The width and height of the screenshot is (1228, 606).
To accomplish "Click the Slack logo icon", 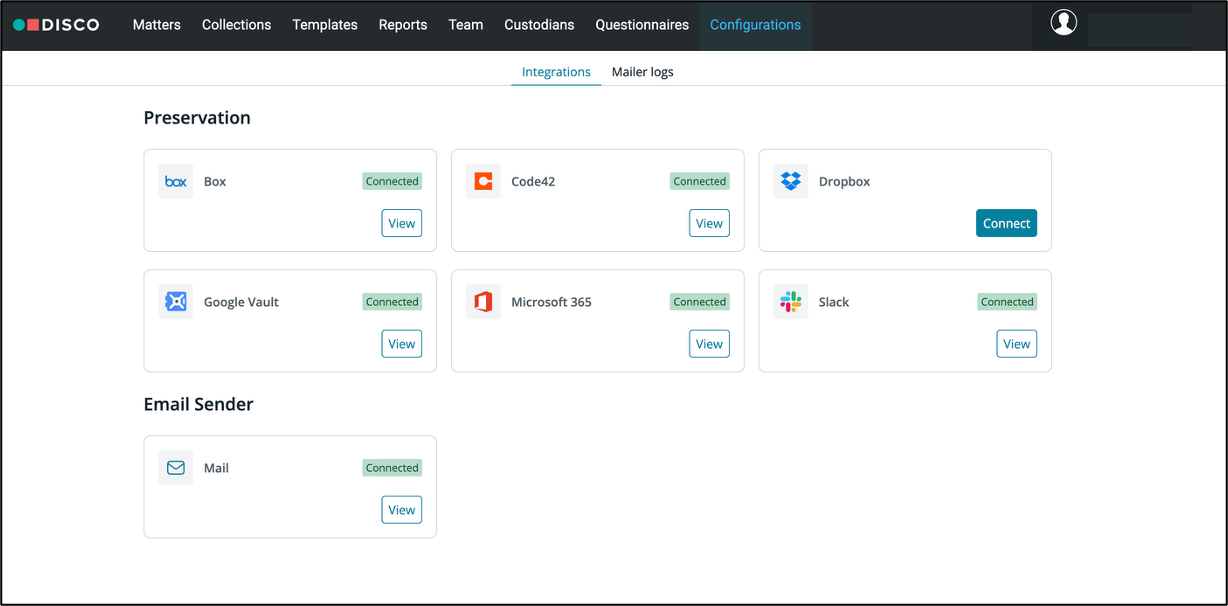I will click(x=791, y=302).
